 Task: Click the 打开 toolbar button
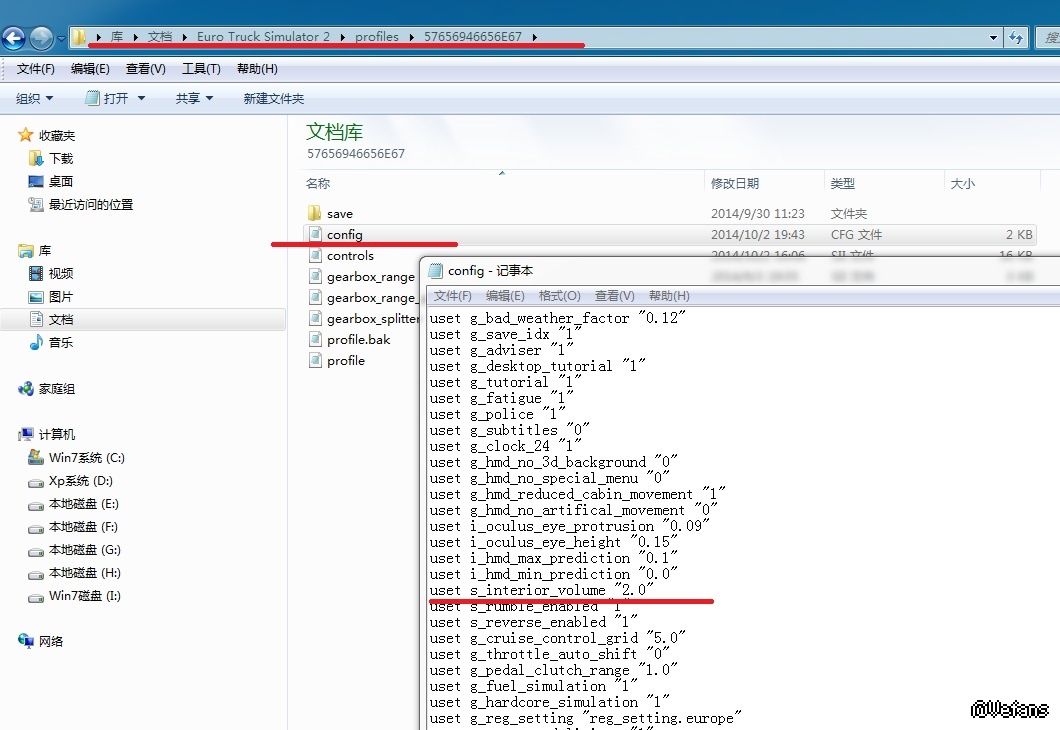click(x=107, y=99)
